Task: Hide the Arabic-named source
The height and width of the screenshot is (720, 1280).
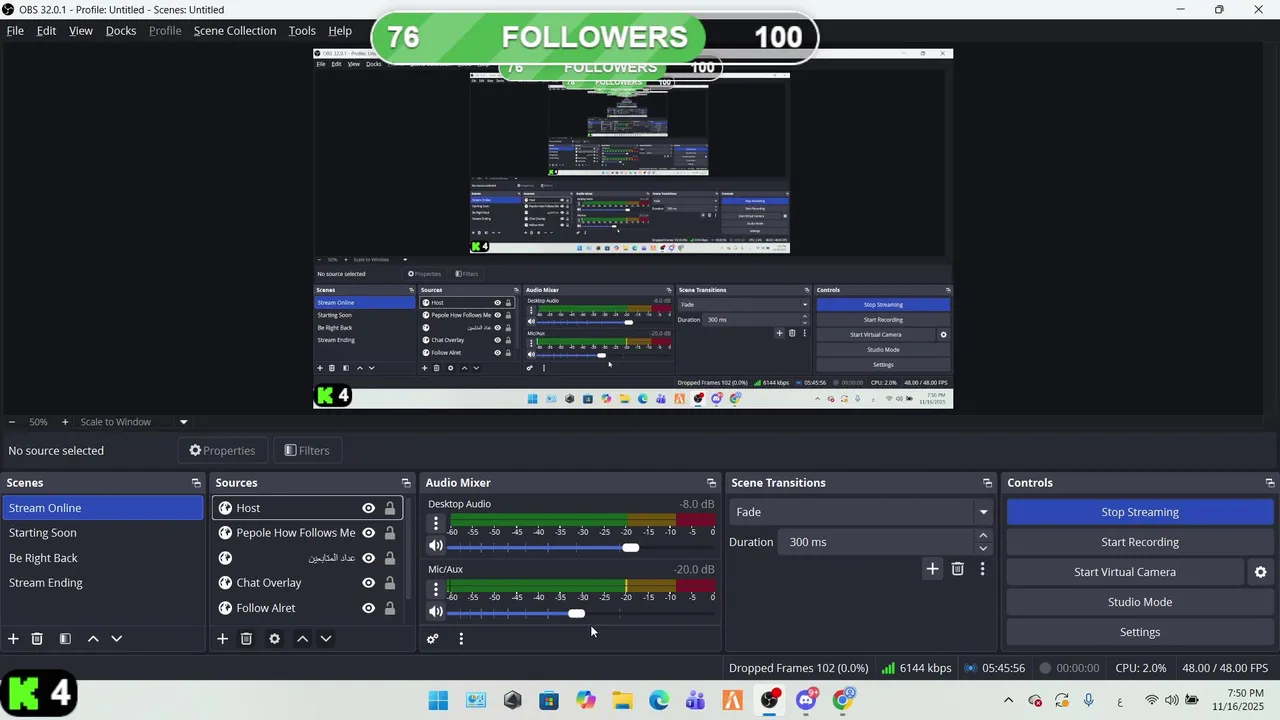Action: (368, 558)
